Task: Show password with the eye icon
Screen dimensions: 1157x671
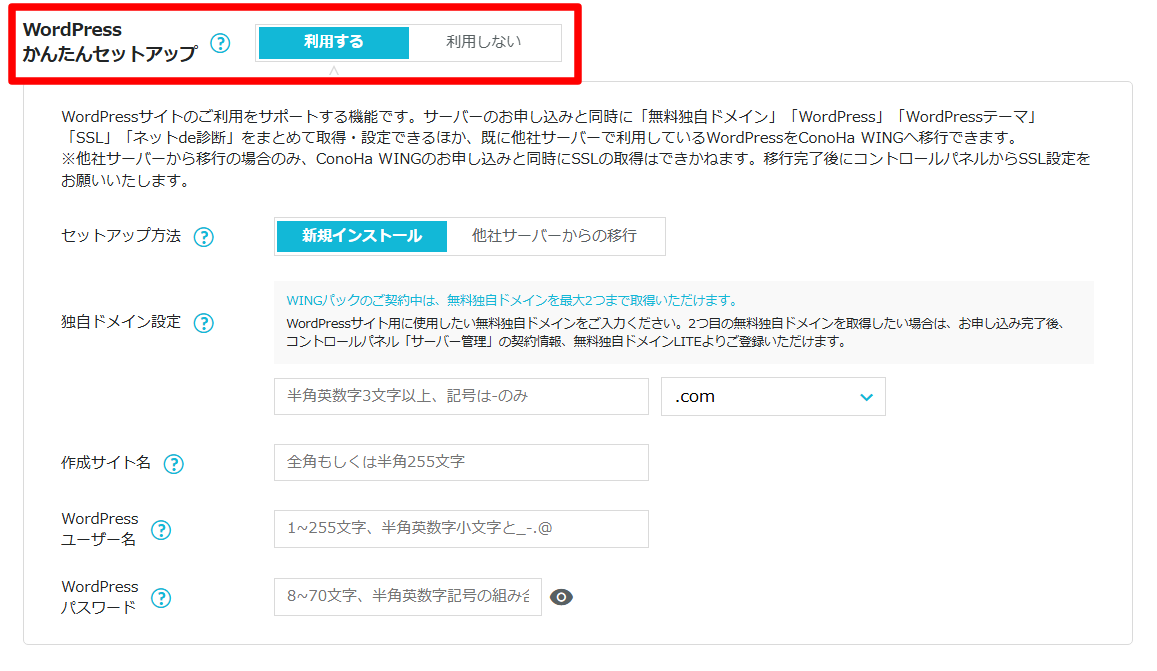Action: pyautogui.click(x=561, y=597)
